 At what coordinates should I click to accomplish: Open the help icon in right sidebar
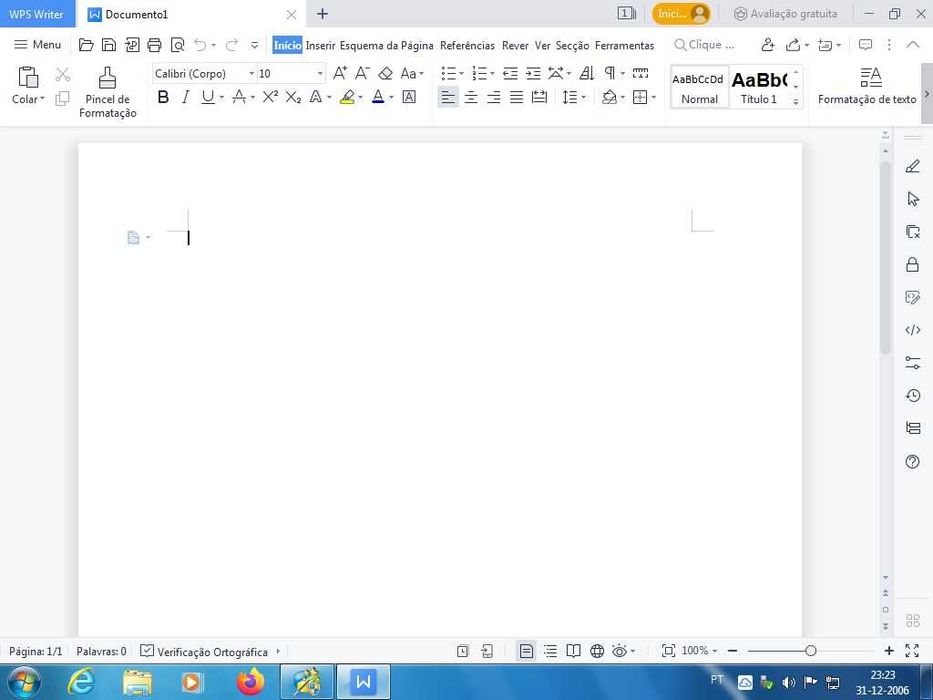912,461
